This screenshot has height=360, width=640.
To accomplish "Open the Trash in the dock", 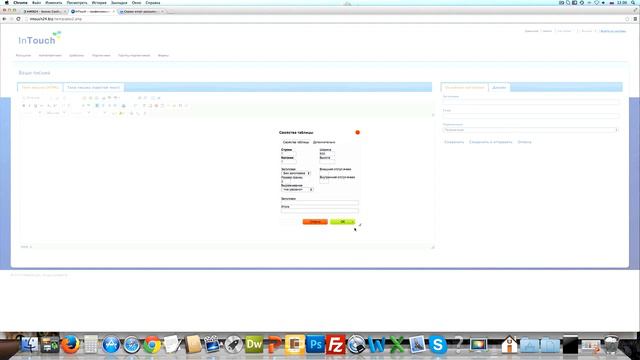I will click(x=611, y=345).
